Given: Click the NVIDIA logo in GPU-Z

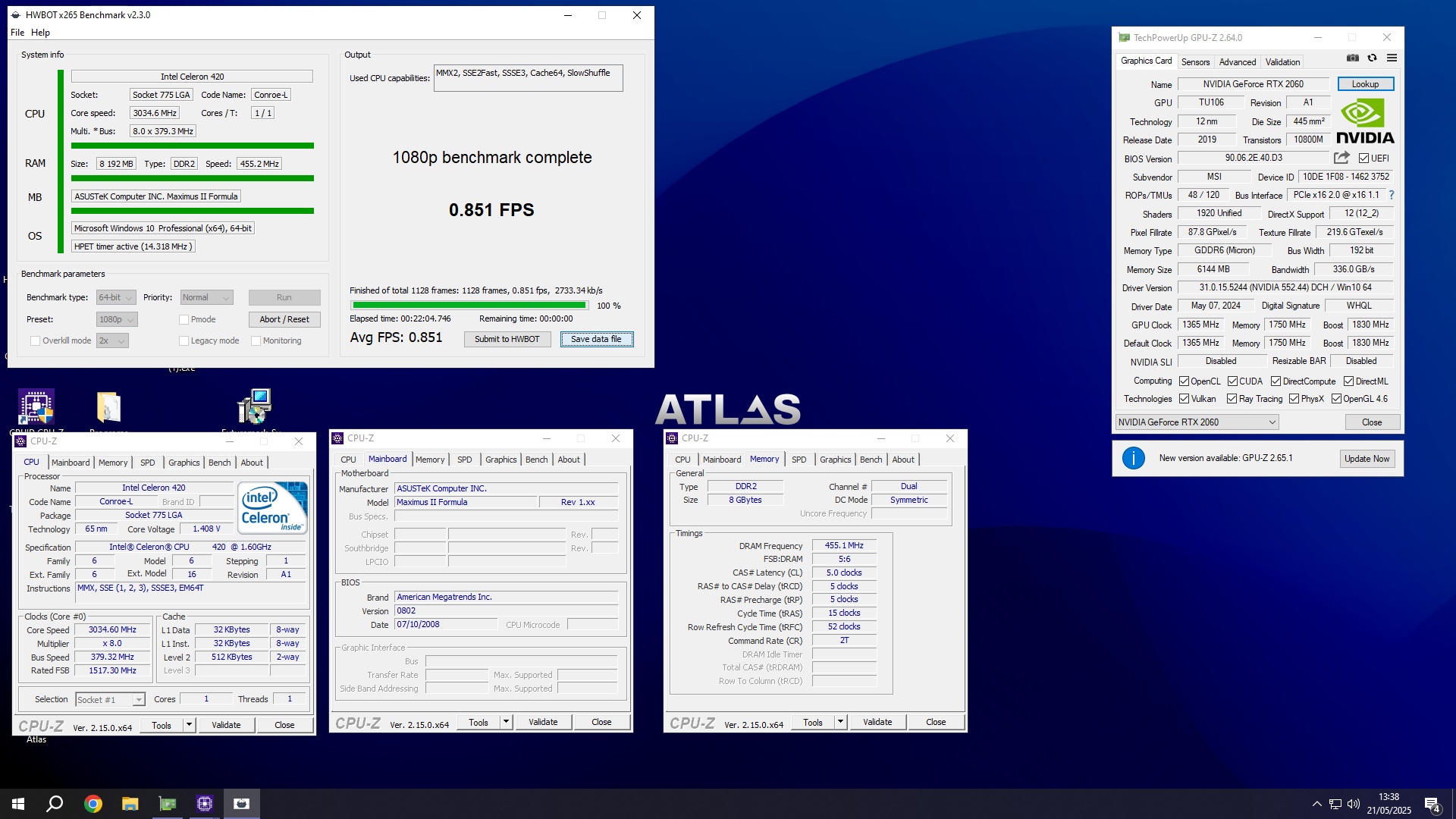Looking at the screenshot, I should (x=1365, y=121).
